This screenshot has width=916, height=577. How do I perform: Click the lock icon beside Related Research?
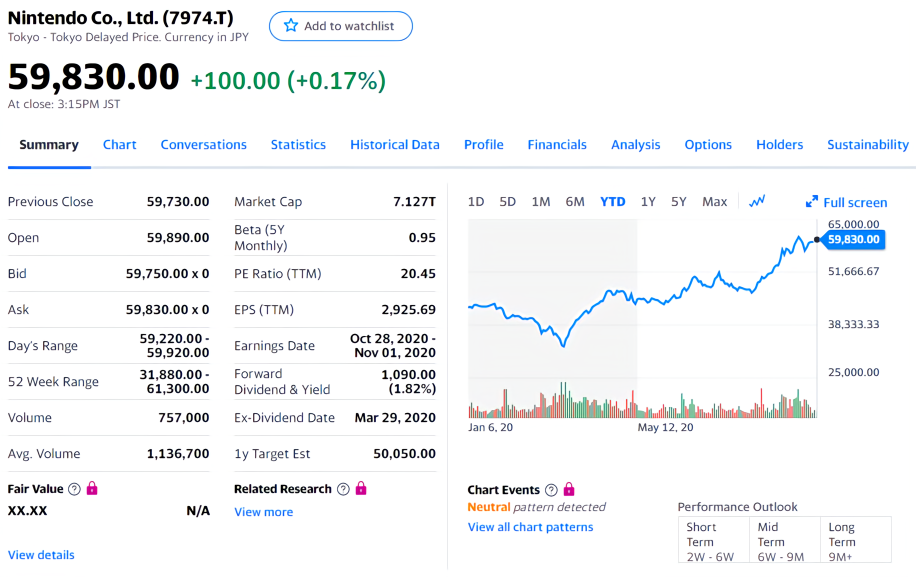click(x=361, y=488)
